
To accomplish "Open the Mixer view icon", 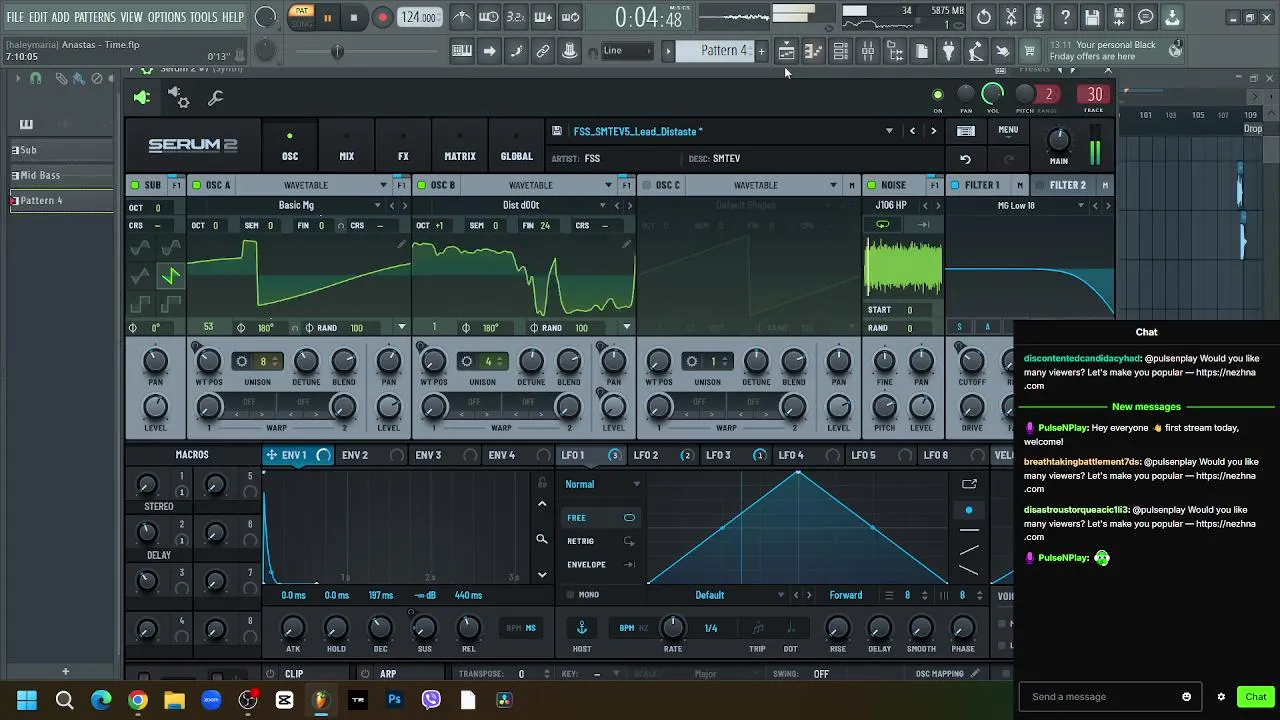I will [868, 51].
